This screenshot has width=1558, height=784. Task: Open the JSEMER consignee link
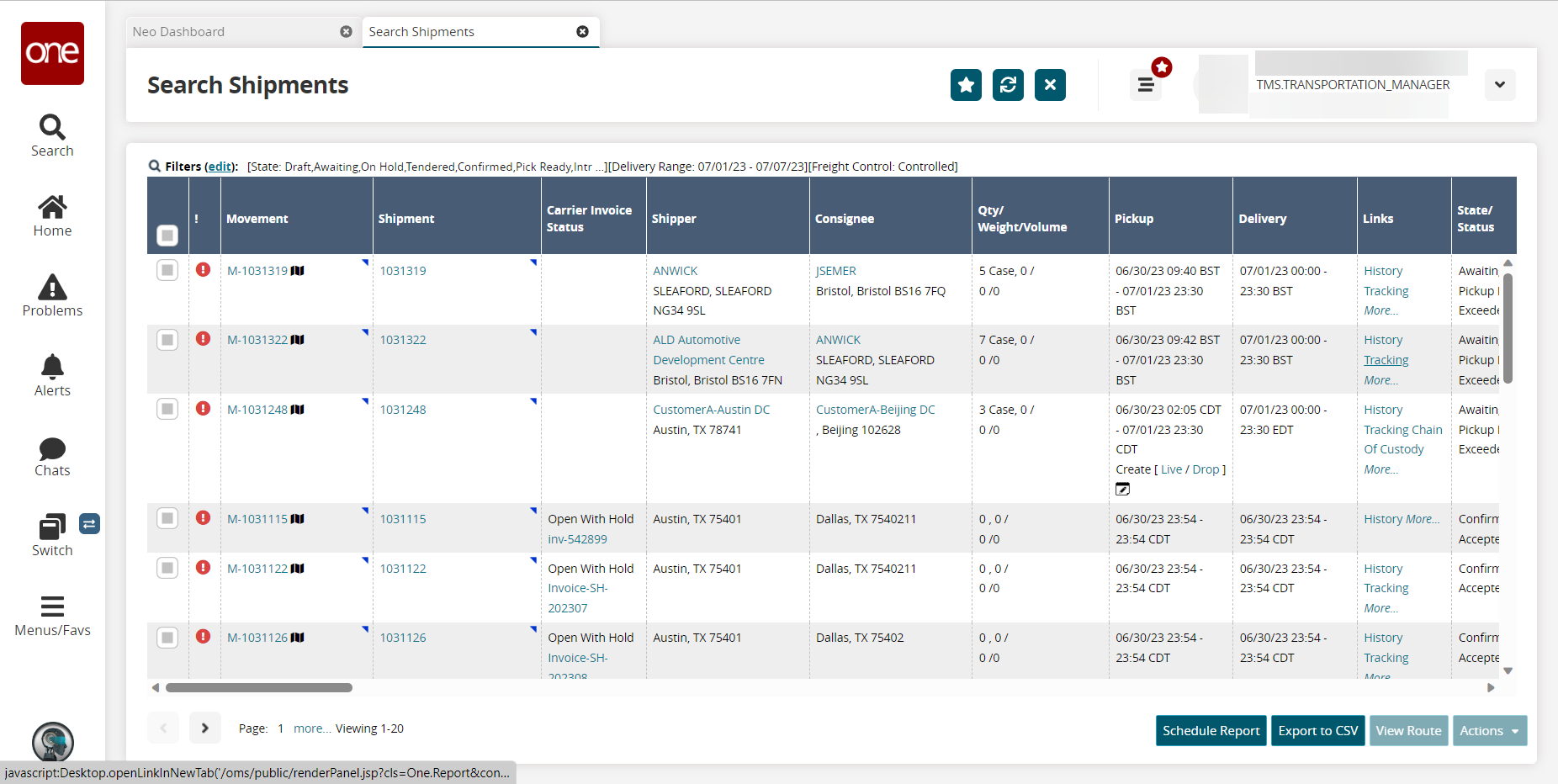836,271
